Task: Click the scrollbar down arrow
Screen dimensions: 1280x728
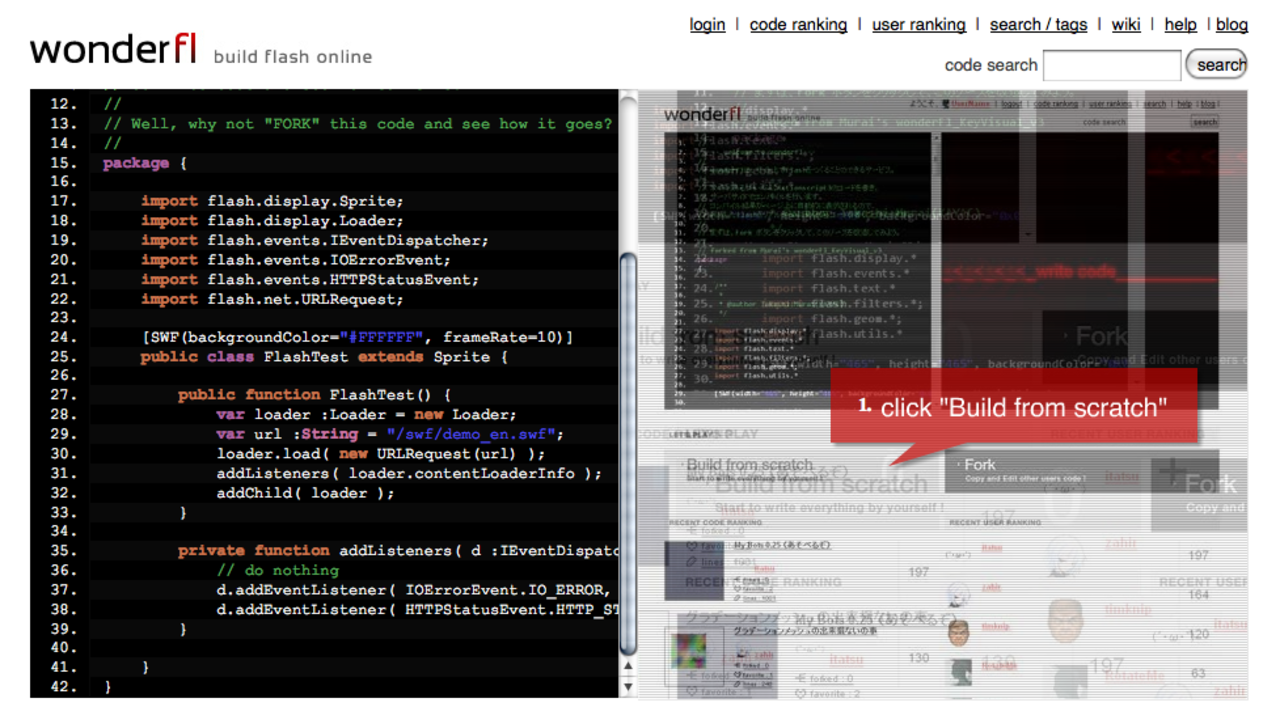Action: (628, 686)
